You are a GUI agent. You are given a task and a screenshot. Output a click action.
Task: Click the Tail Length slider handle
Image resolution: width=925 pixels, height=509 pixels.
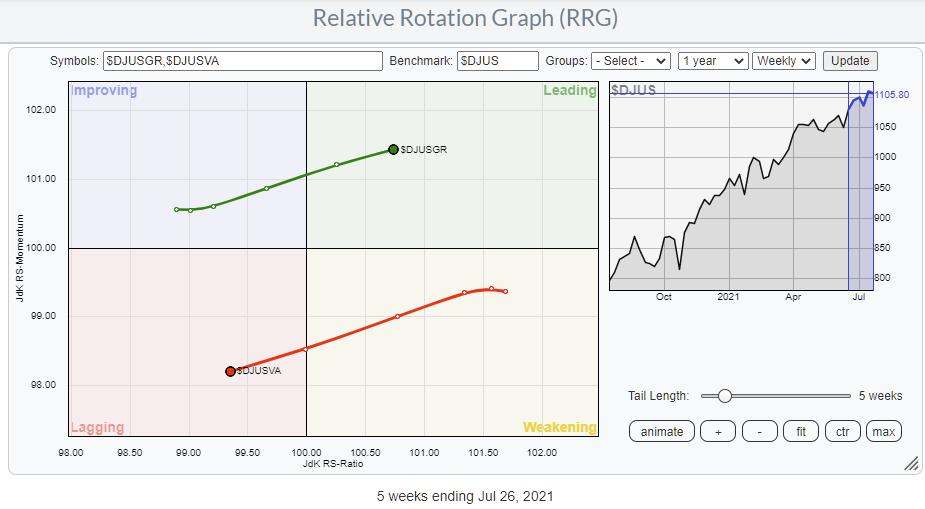click(725, 396)
